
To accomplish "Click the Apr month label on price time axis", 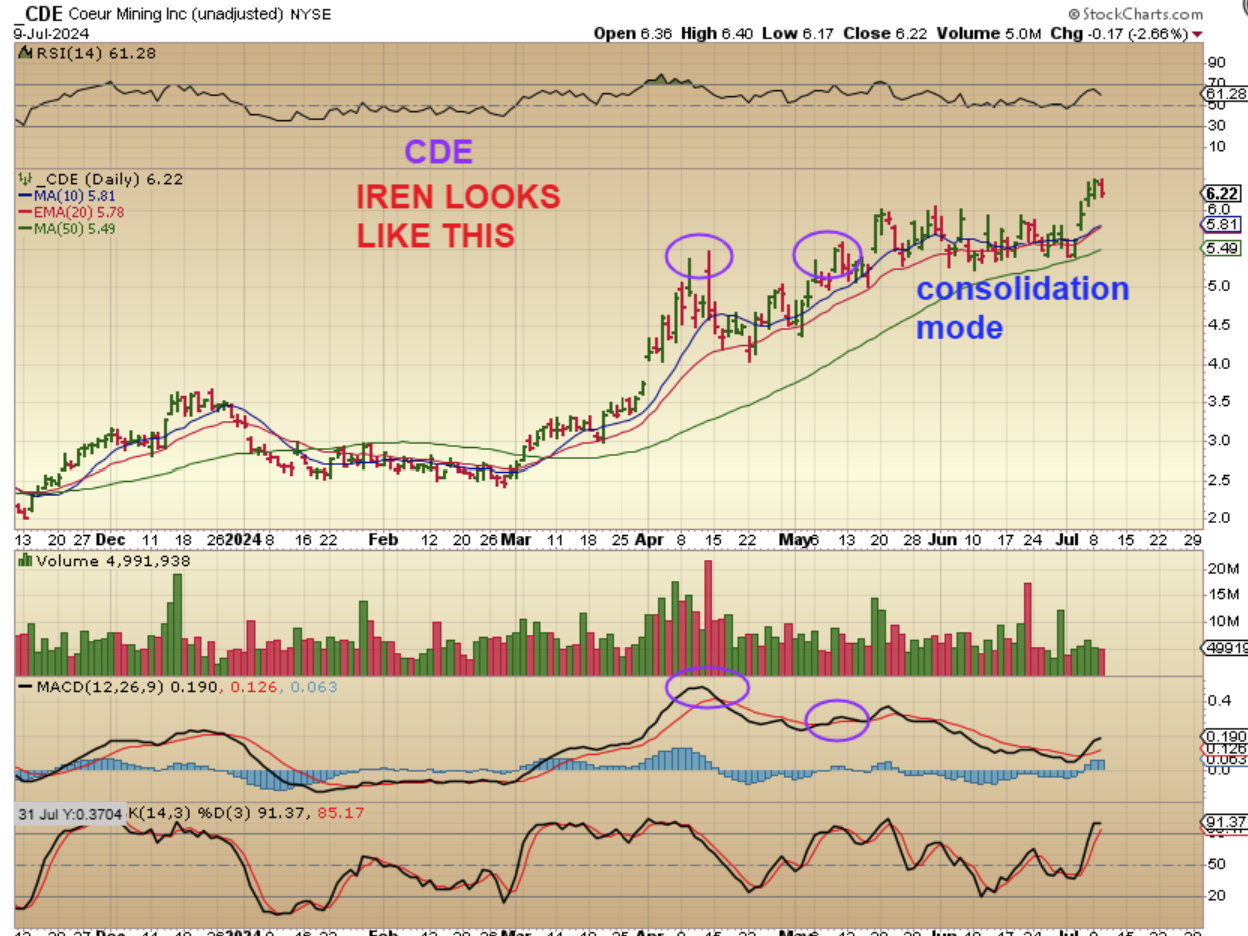I will tap(651, 539).
